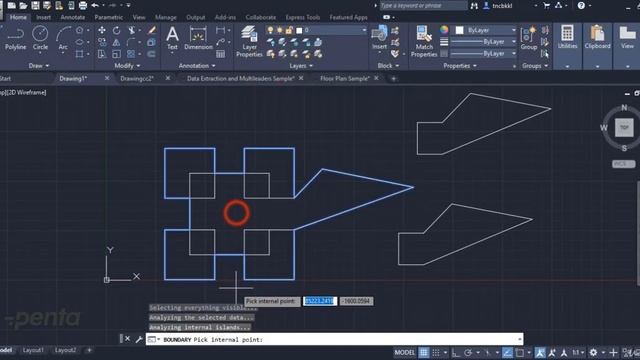This screenshot has width=640, height=360.
Task: Click the Save icon in quick access toolbar
Action: coord(35,5)
